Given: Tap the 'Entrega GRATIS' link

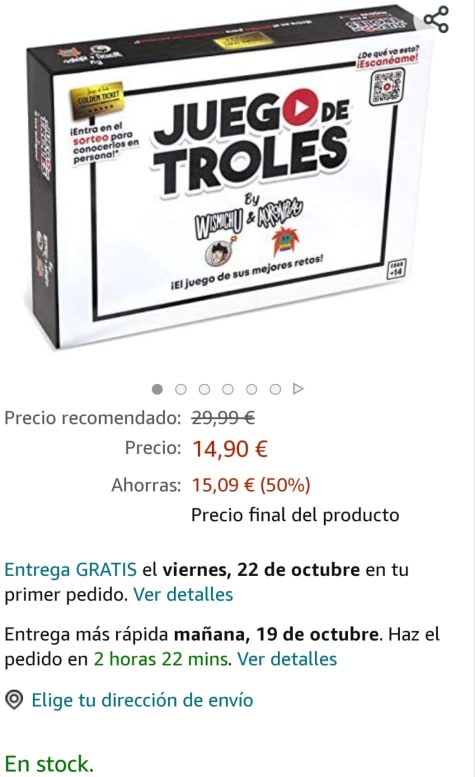Looking at the screenshot, I should 70,569.
